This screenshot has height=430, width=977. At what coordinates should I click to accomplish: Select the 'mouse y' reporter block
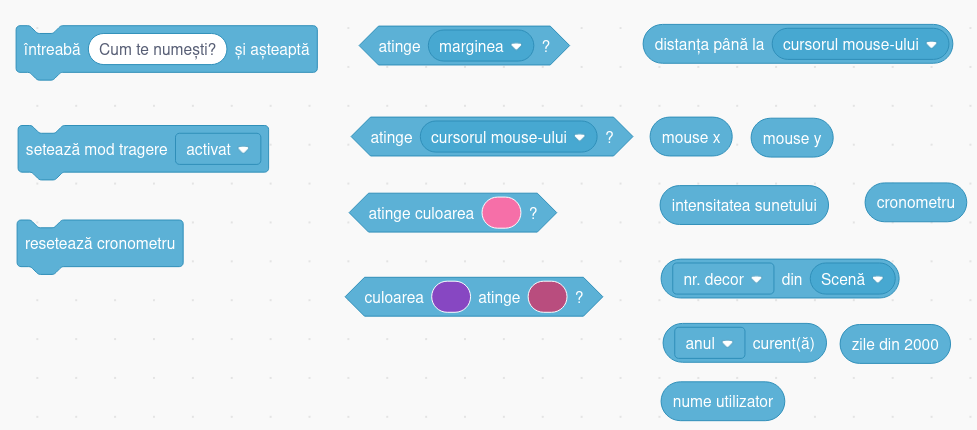pos(791,139)
